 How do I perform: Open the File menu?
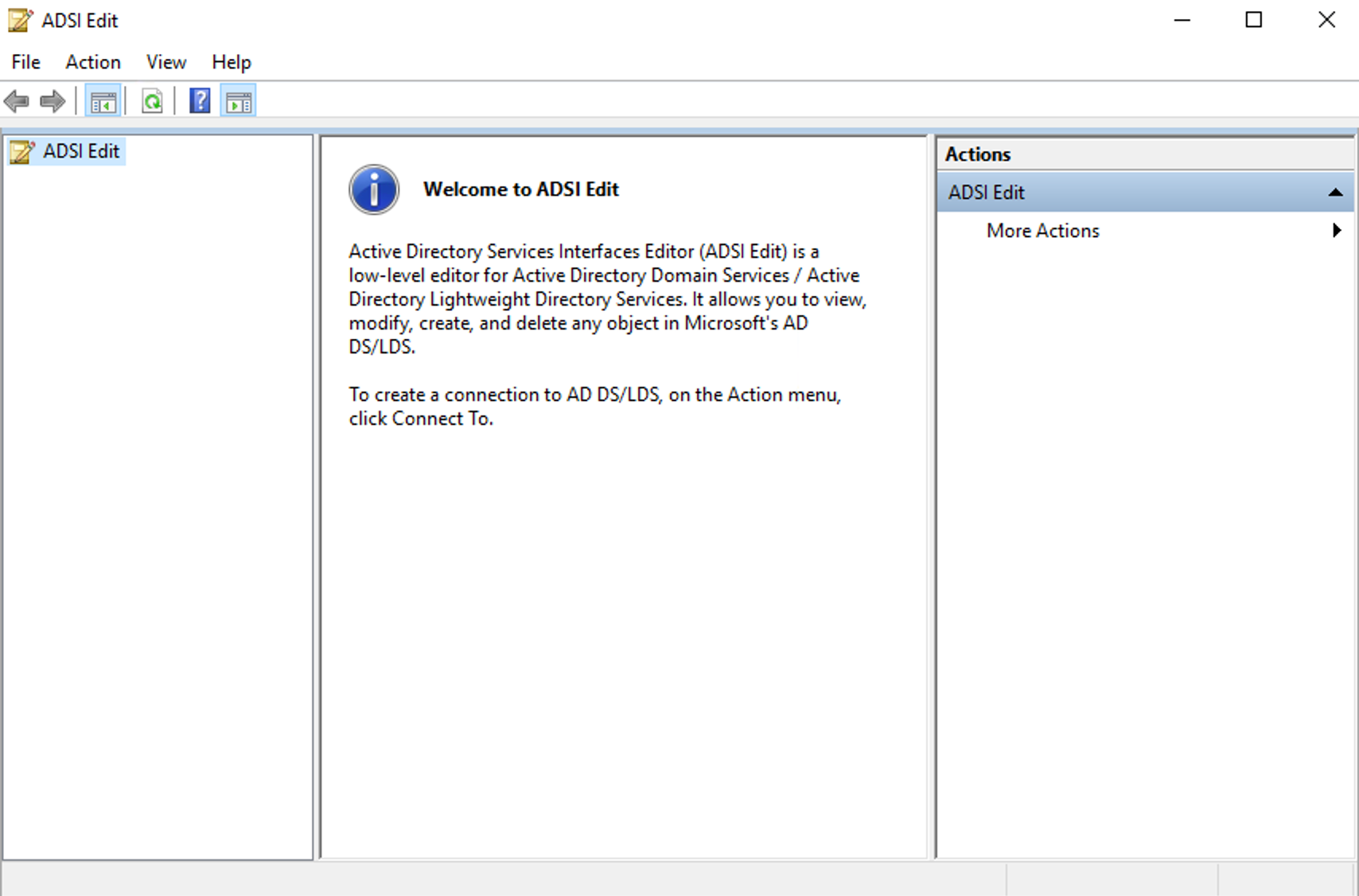(25, 62)
